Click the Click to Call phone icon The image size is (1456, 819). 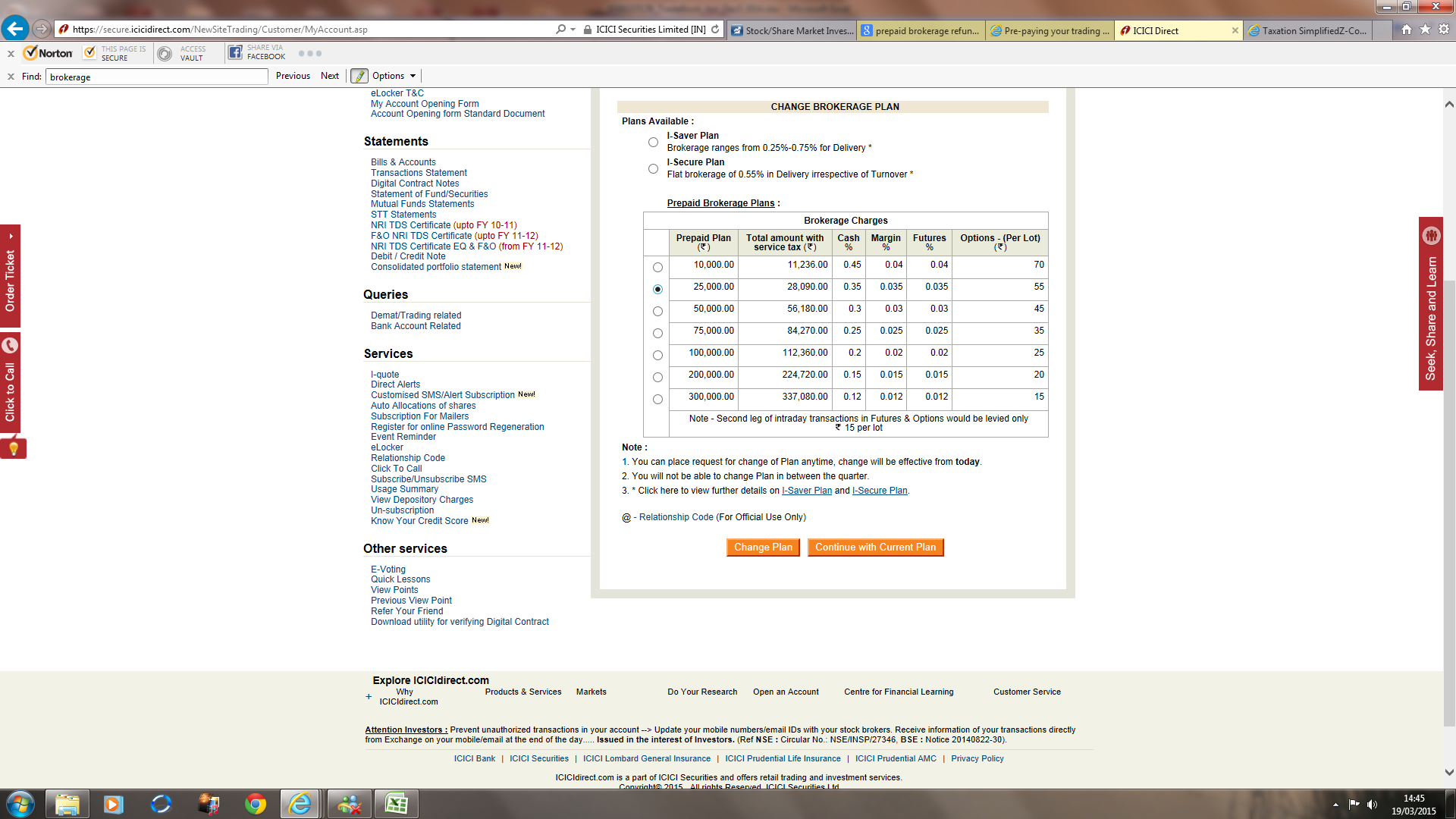(x=10, y=346)
